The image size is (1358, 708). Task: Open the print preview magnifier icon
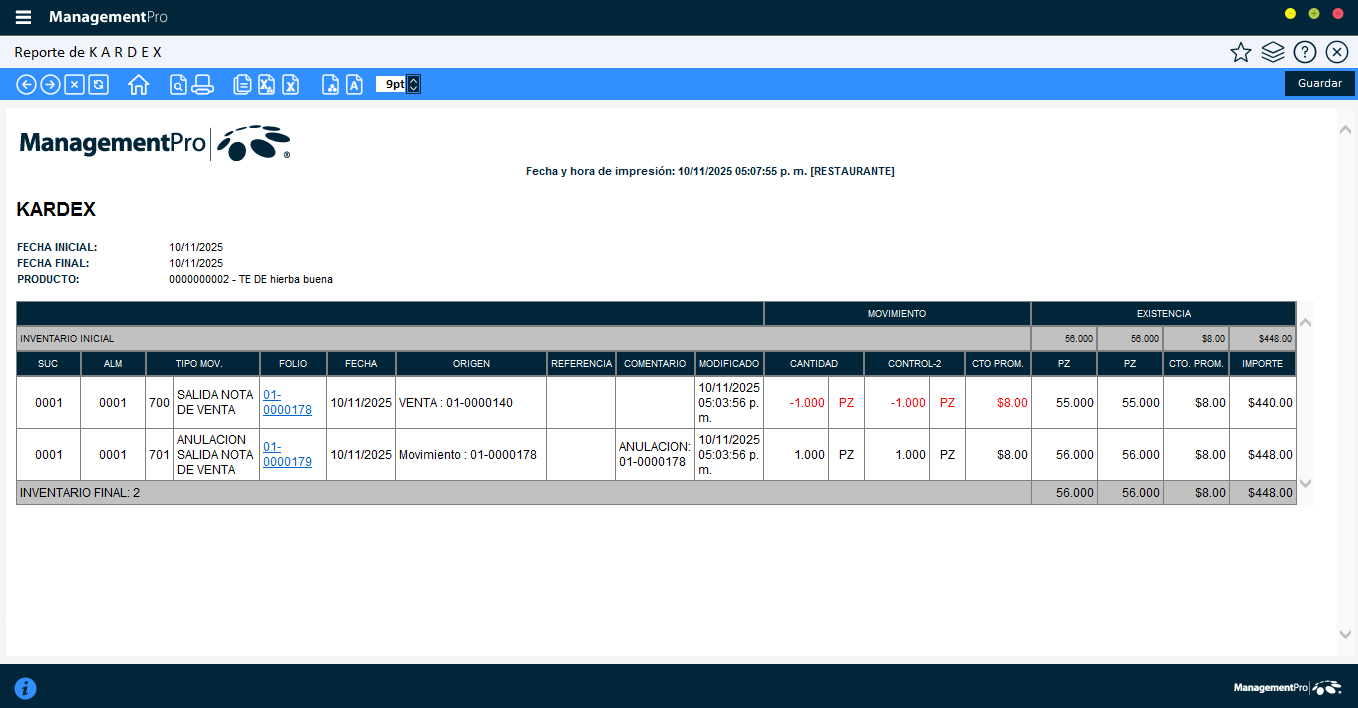click(178, 85)
